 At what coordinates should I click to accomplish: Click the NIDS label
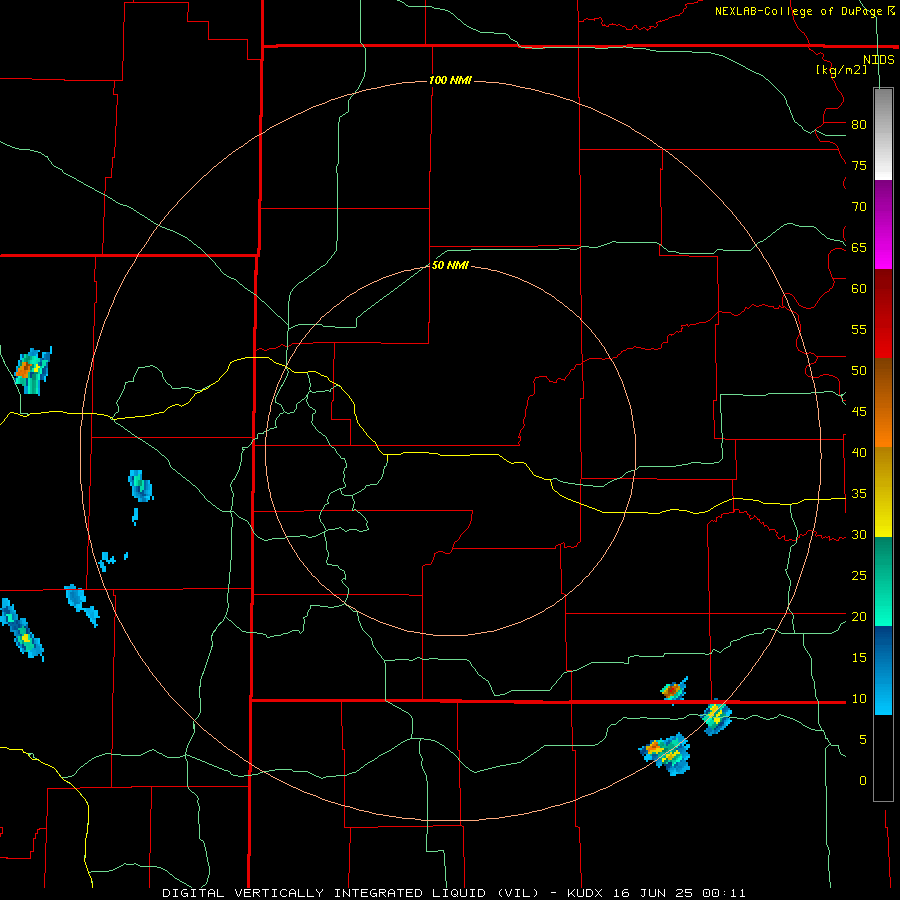879,60
